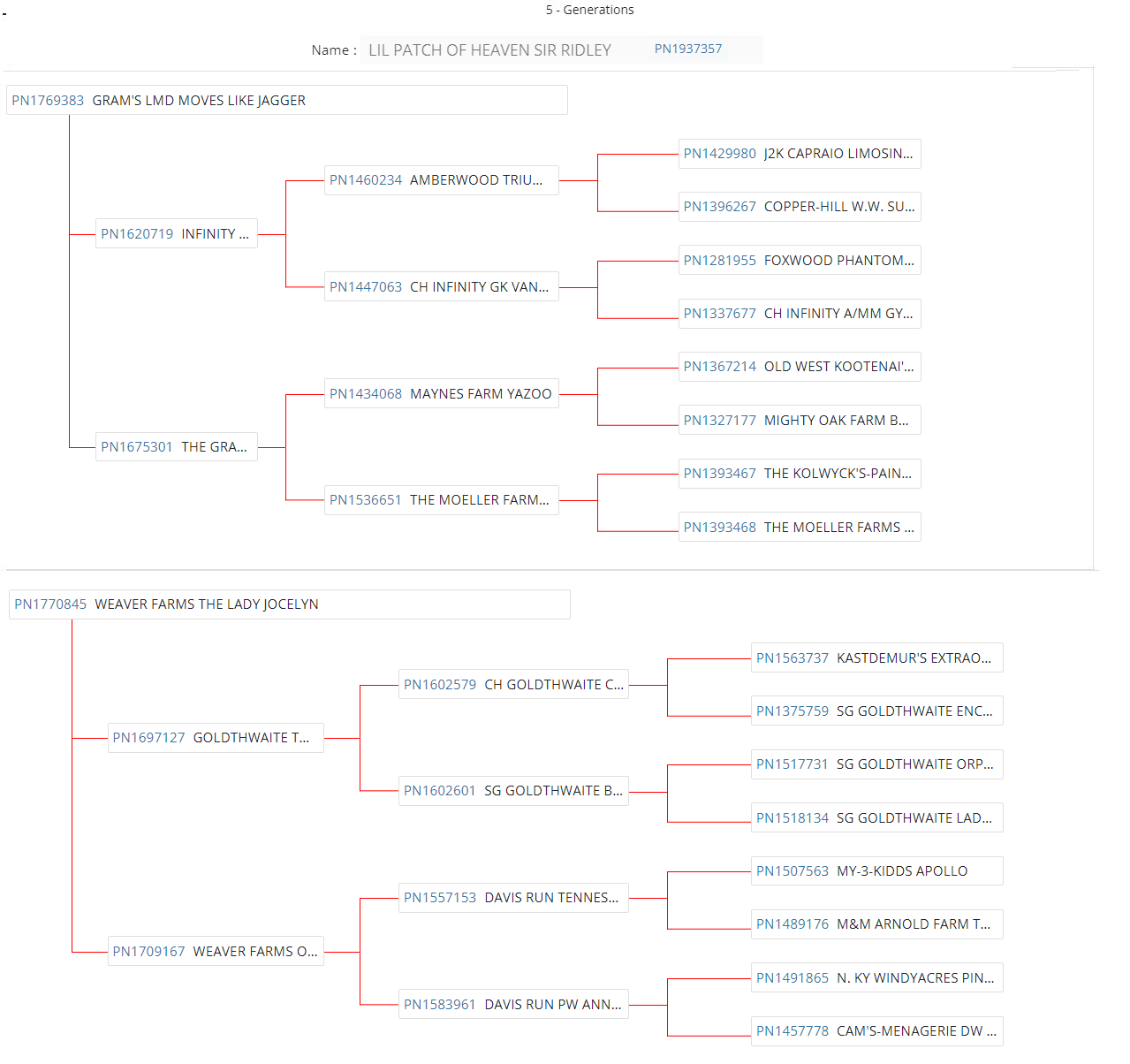Select the PN1620719 INFINITY pedigree node
Image resolution: width=1130 pixels, height=1064 pixels.
click(x=176, y=234)
